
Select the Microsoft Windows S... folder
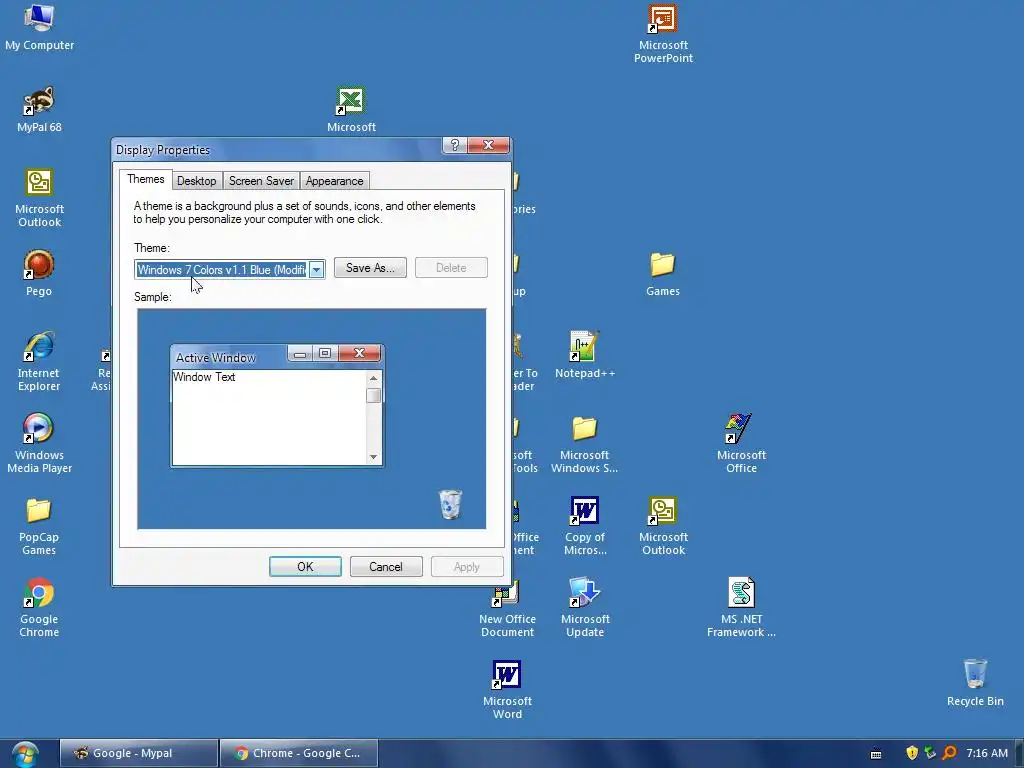pyautogui.click(x=584, y=444)
